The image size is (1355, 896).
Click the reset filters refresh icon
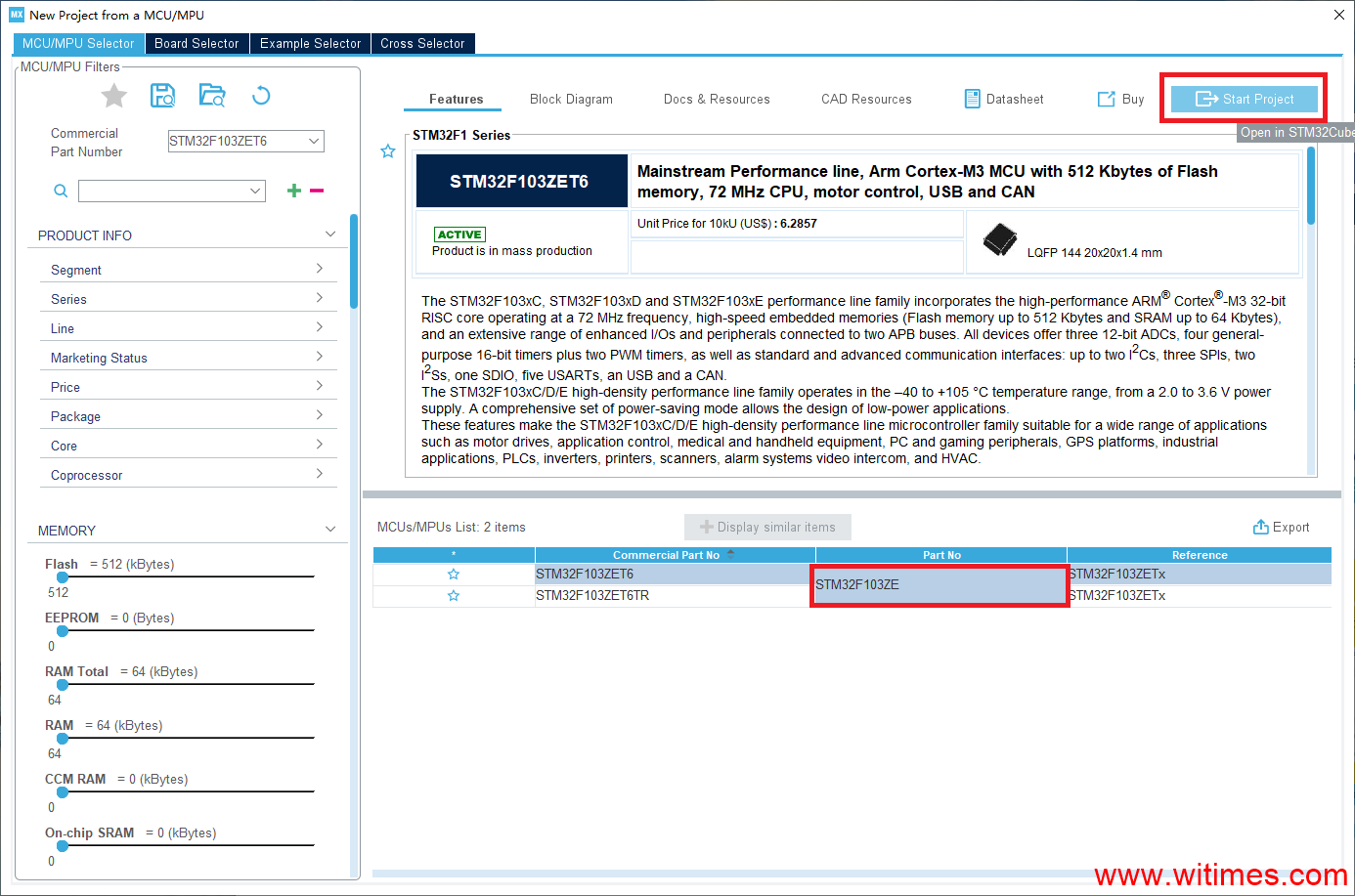point(261,96)
